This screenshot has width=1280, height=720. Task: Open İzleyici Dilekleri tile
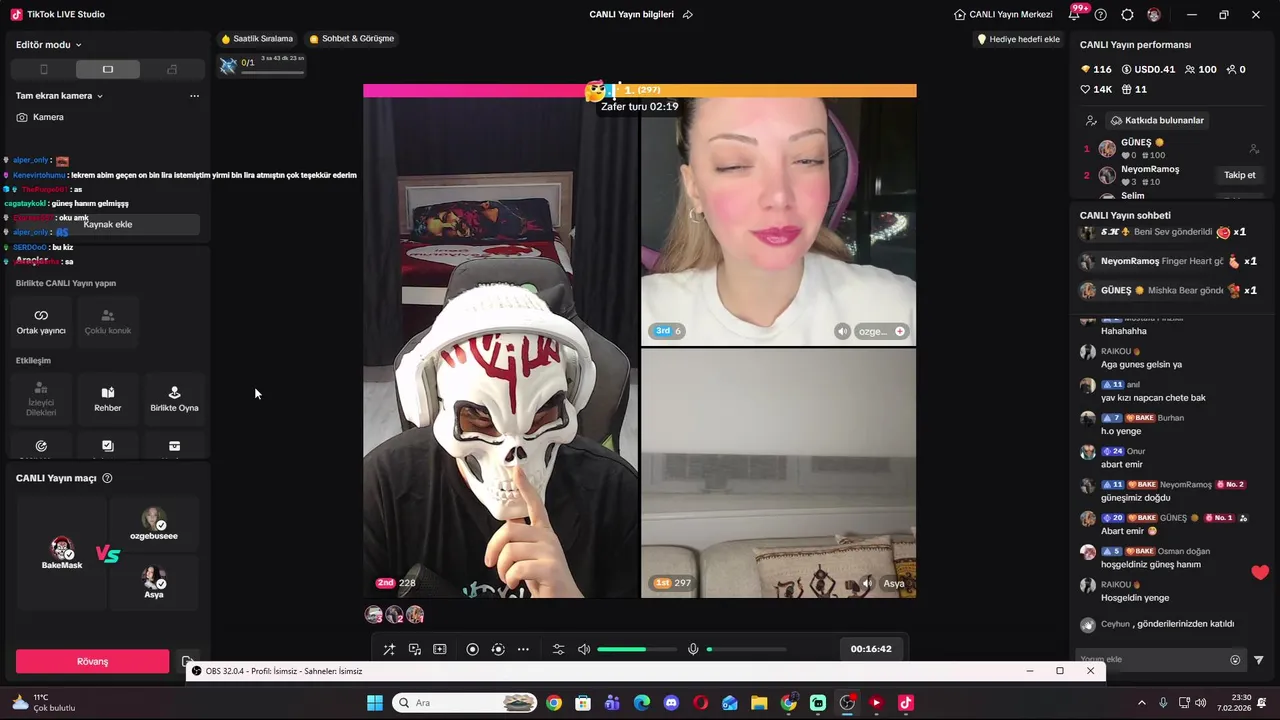[x=41, y=398]
